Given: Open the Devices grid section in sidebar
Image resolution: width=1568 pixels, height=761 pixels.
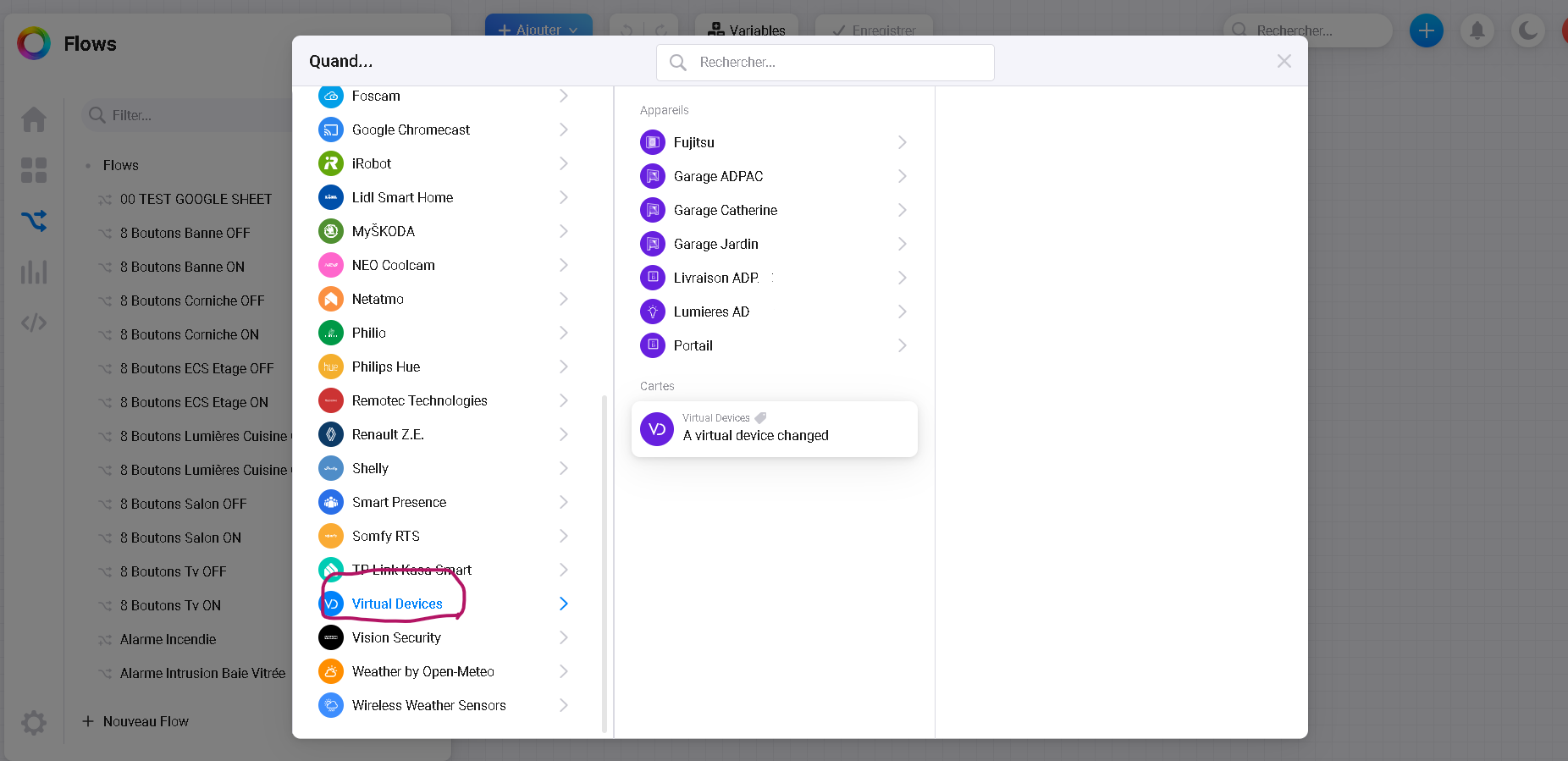Looking at the screenshot, I should 34,170.
